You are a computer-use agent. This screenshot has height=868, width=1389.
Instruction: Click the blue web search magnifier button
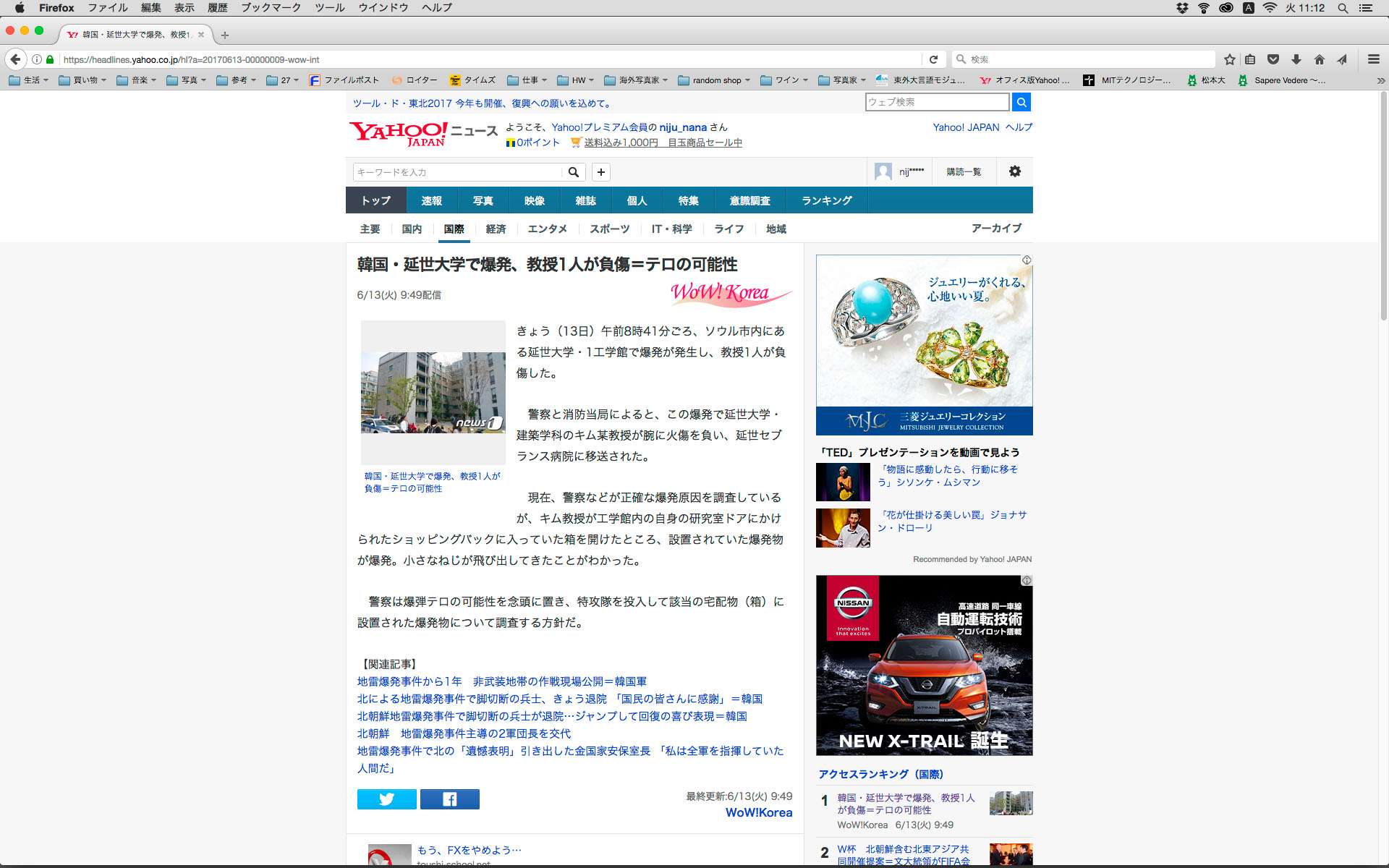pyautogui.click(x=1021, y=102)
